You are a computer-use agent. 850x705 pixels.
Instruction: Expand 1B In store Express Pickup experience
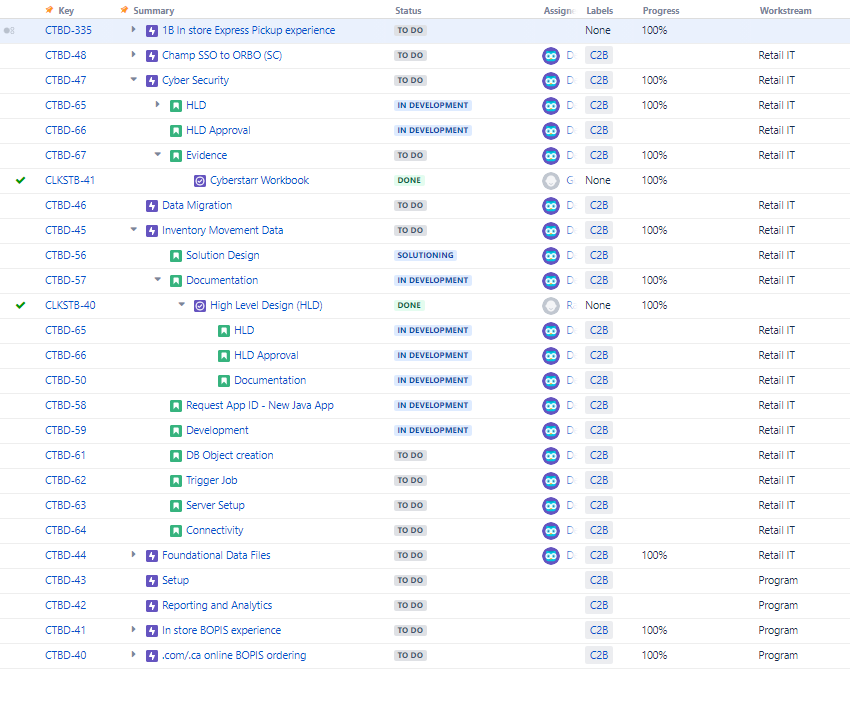click(x=133, y=29)
